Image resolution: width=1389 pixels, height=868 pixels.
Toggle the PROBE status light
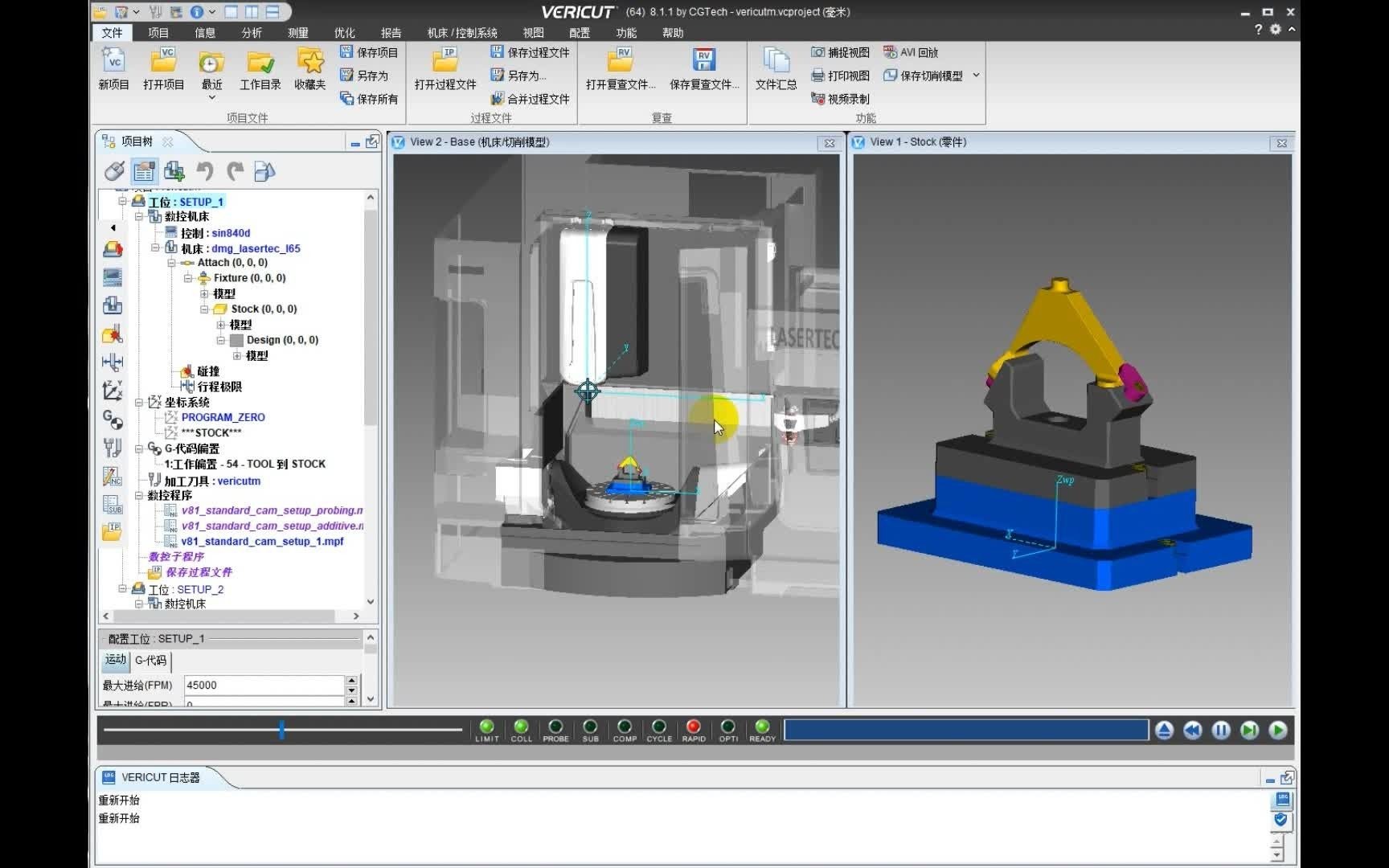[x=555, y=727]
